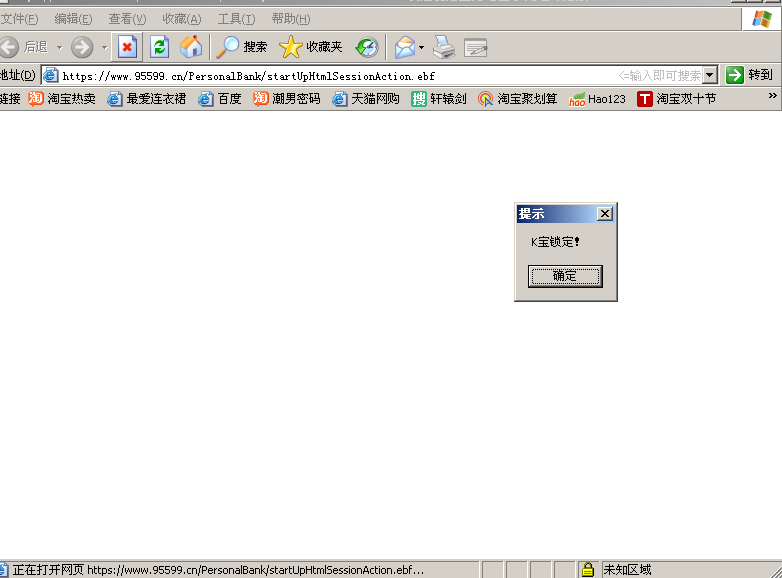
Task: Go to the Home page icon
Action: pyautogui.click(x=191, y=47)
